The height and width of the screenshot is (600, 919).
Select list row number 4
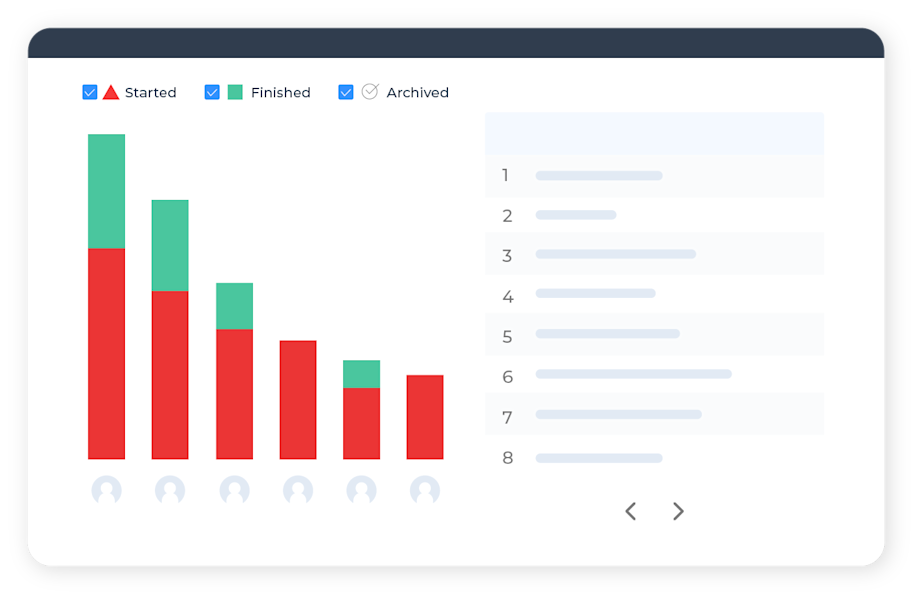(655, 294)
